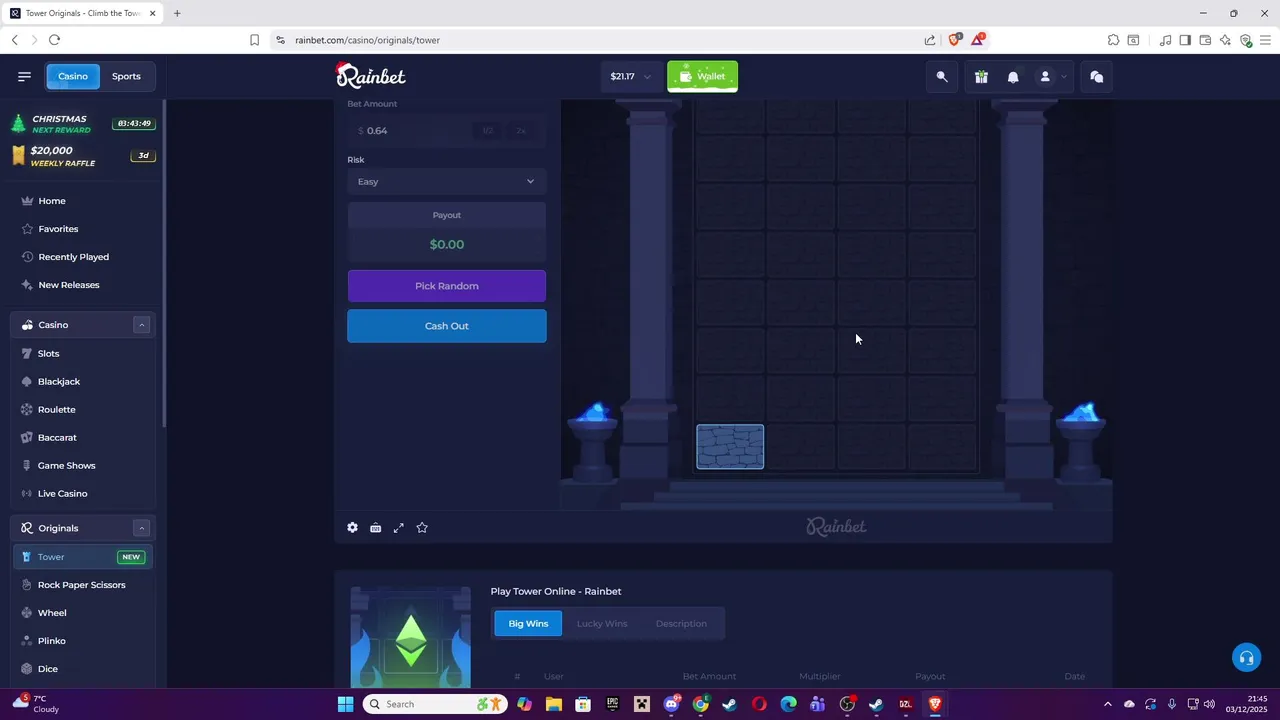Double the bet with 2x button
The image size is (1280, 720).
[520, 131]
